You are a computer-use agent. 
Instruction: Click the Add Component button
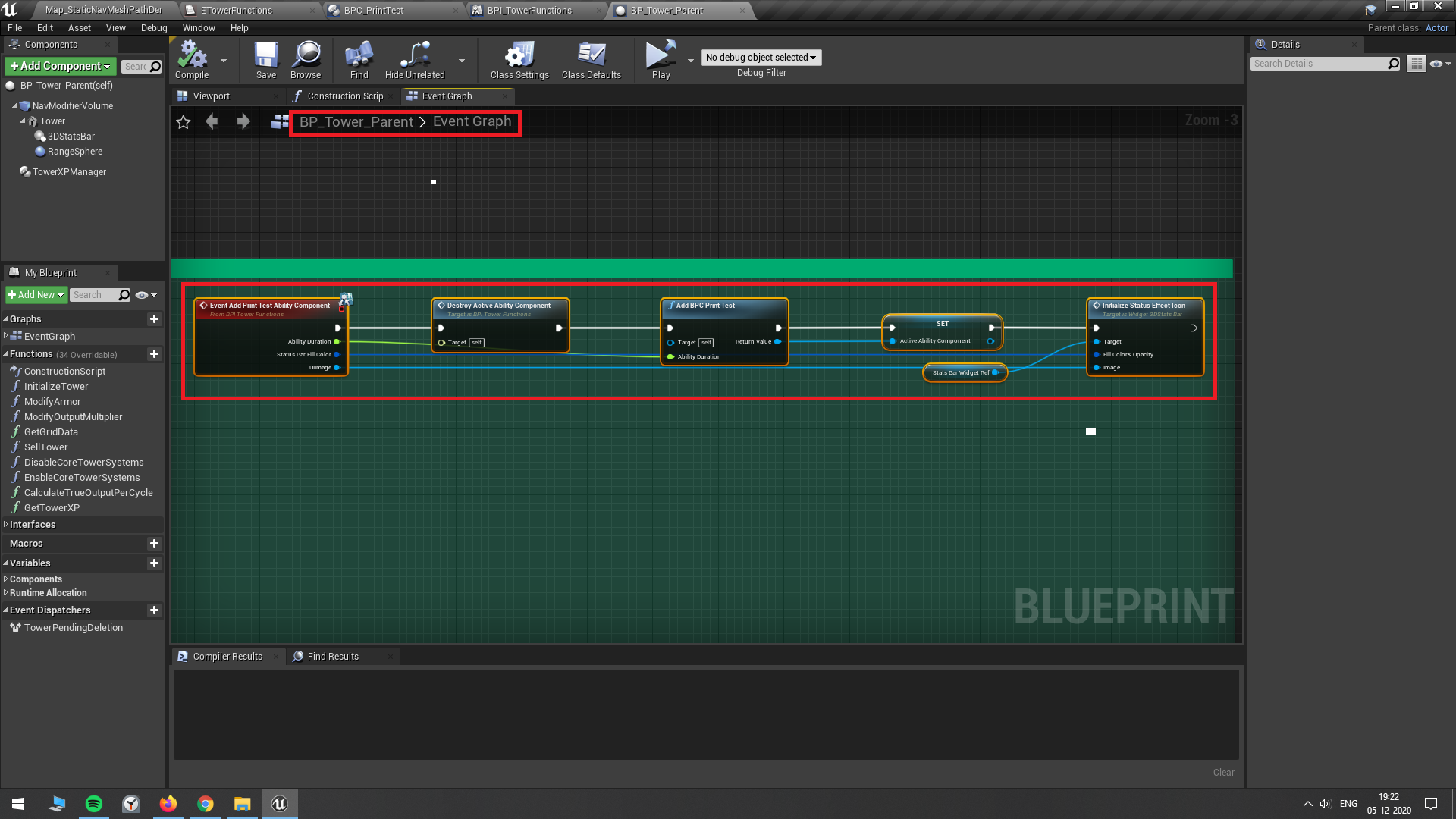61,66
